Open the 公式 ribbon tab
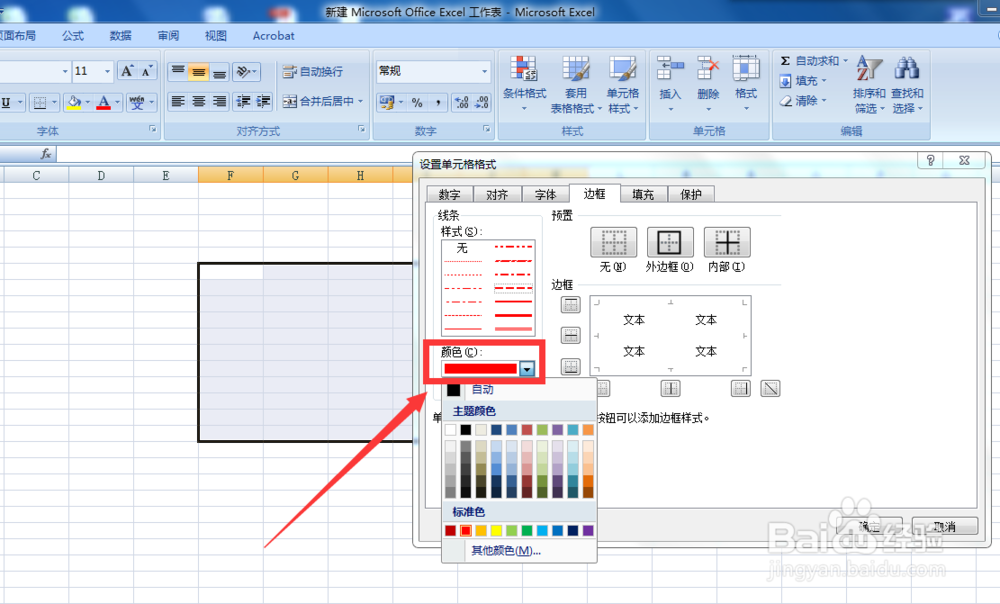The image size is (1000, 604). [x=73, y=36]
